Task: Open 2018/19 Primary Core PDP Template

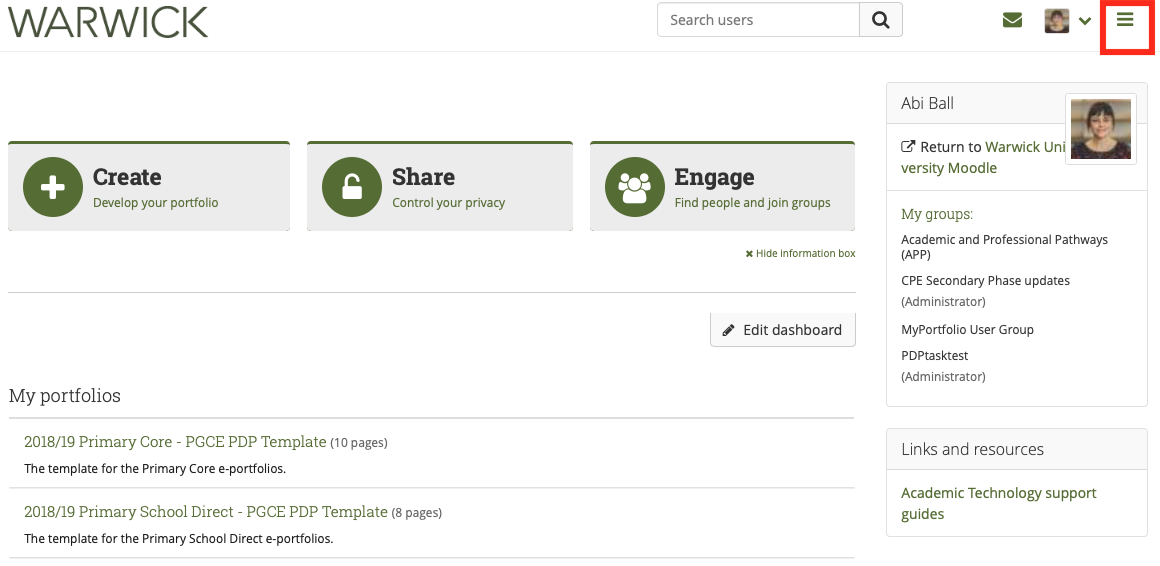Action: 175,442
